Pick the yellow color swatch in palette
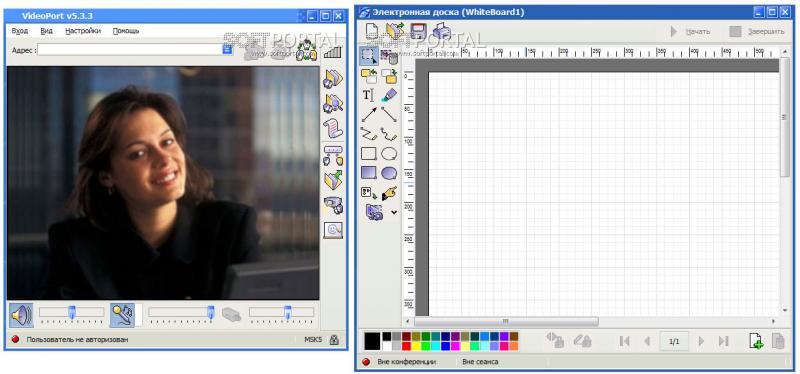Screen dimensions: 800x374 [x=416, y=346]
